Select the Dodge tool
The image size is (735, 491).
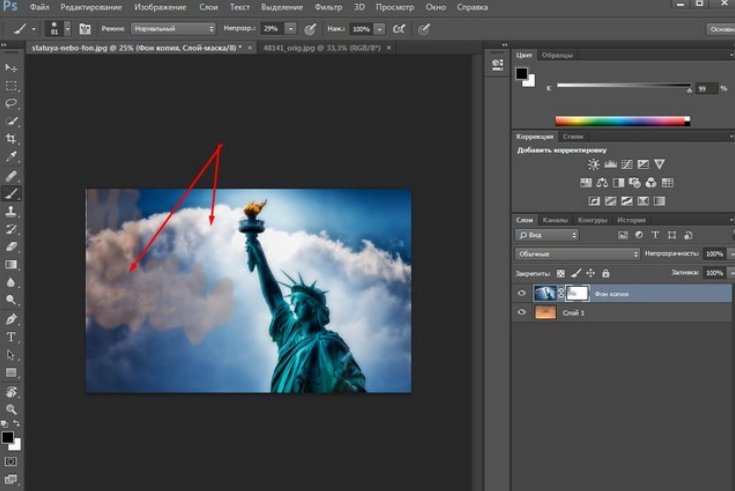point(11,300)
